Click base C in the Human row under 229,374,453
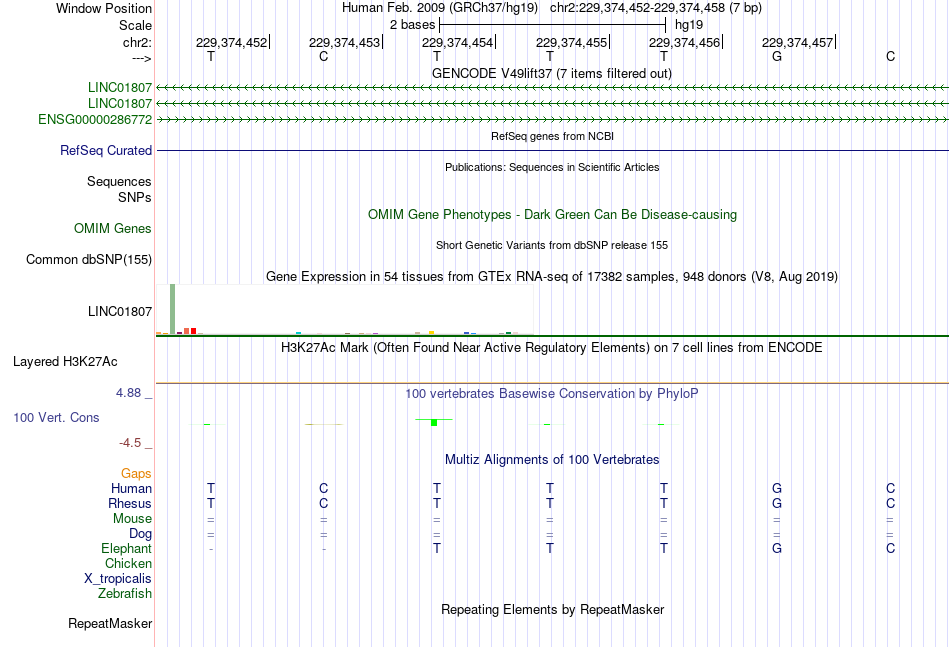This screenshot has height=647, width=950. (324, 488)
